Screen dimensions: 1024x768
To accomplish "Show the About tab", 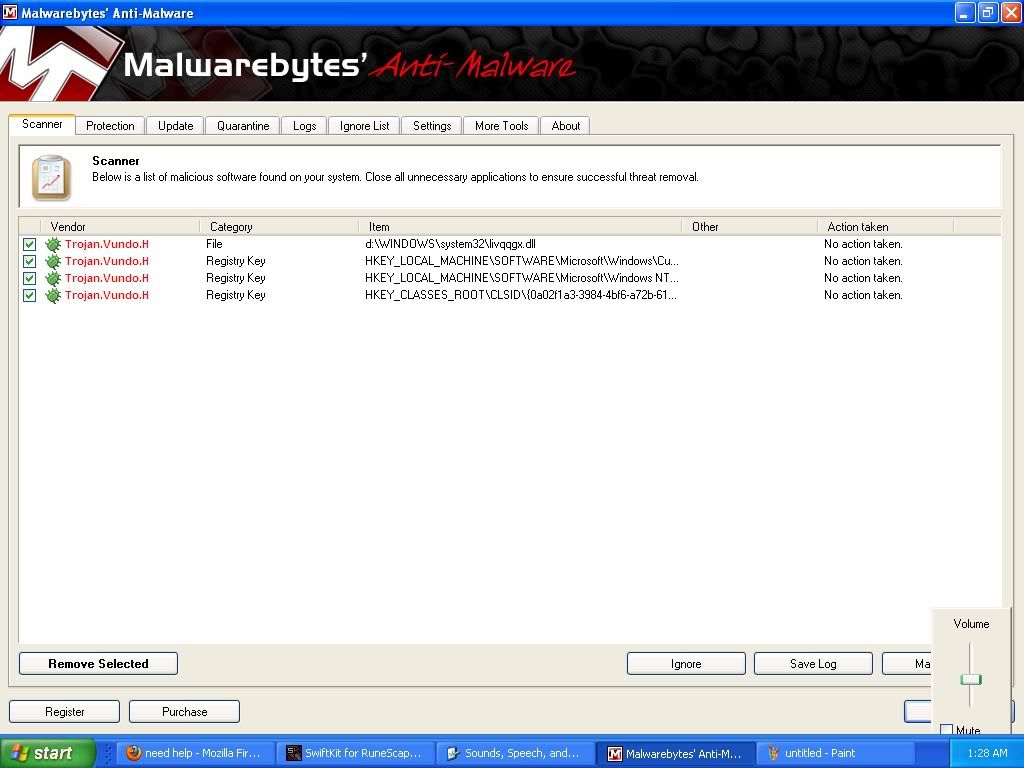I will (565, 125).
